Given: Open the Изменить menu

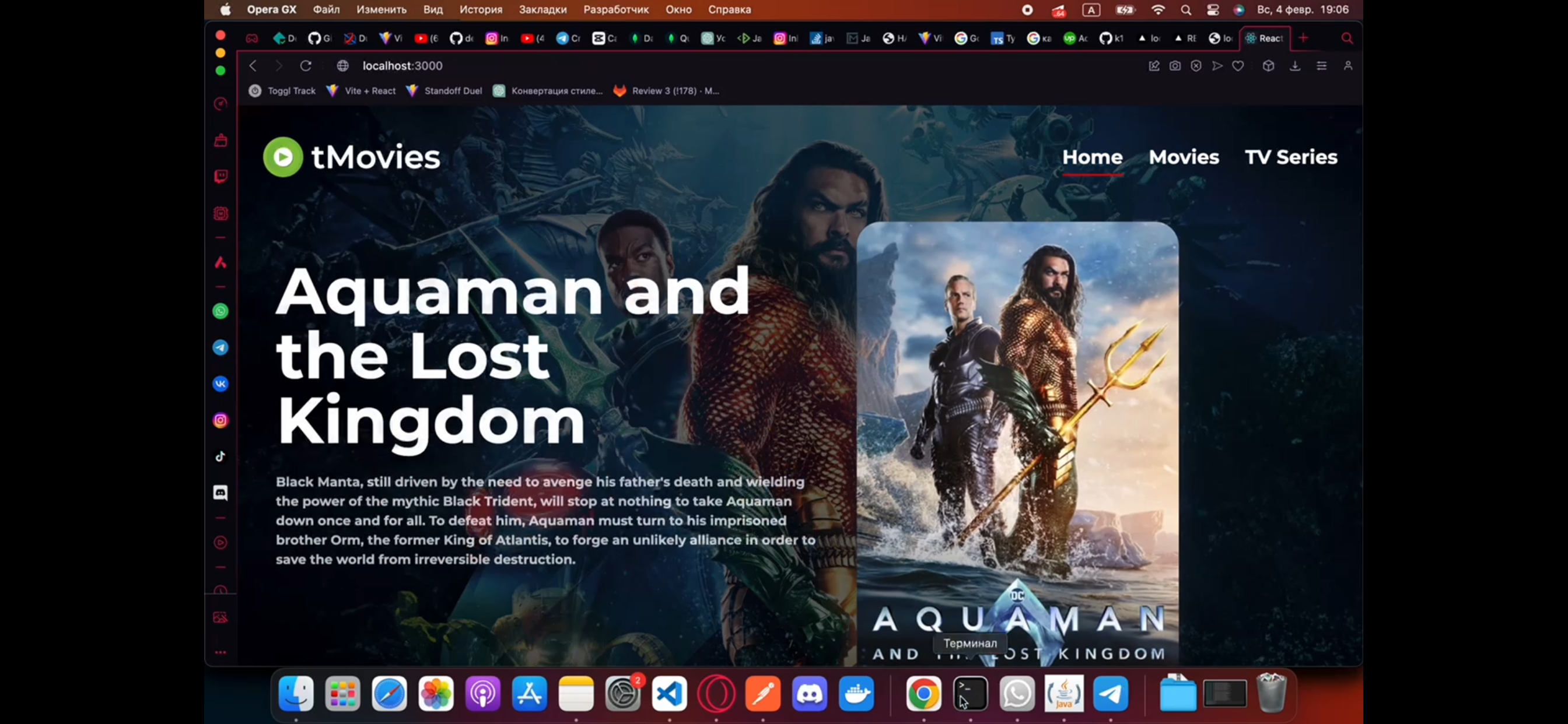Looking at the screenshot, I should [x=381, y=10].
